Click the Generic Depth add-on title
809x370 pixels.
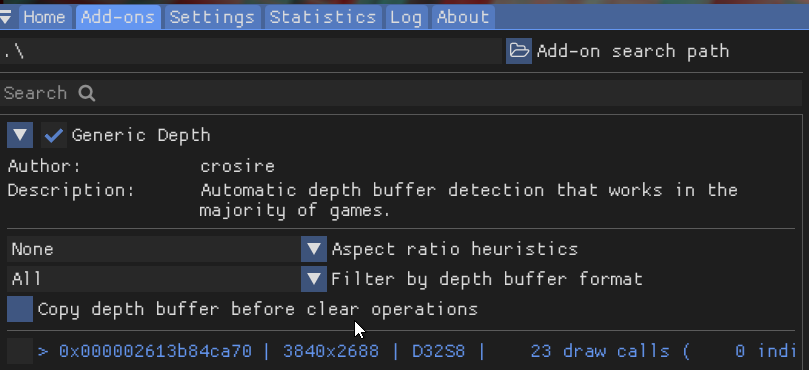click(141, 135)
